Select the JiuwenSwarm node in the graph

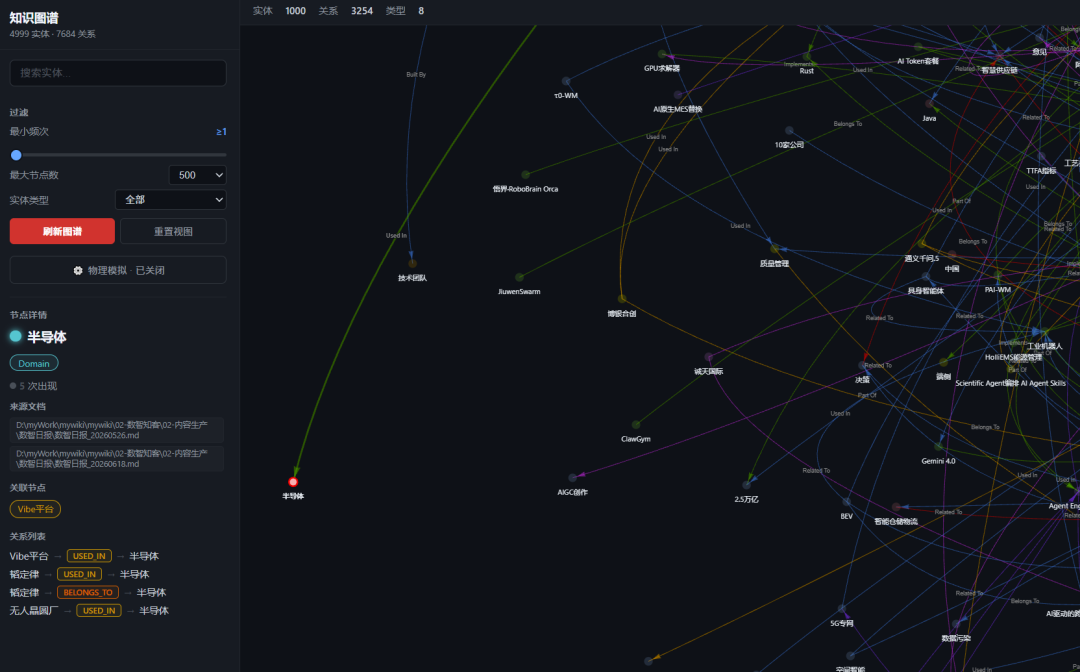coord(519,277)
